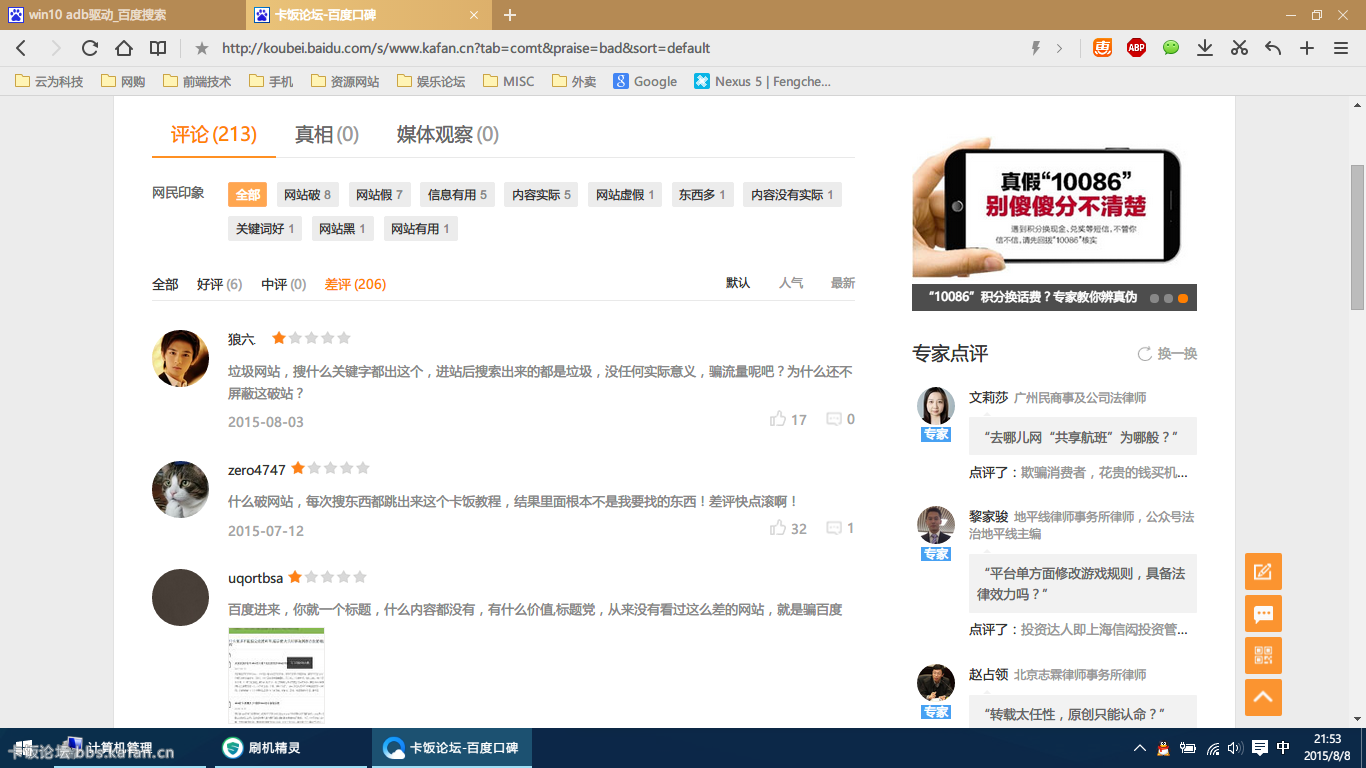Show 好评 (6) reviews
The image size is (1366, 768).
tap(220, 284)
